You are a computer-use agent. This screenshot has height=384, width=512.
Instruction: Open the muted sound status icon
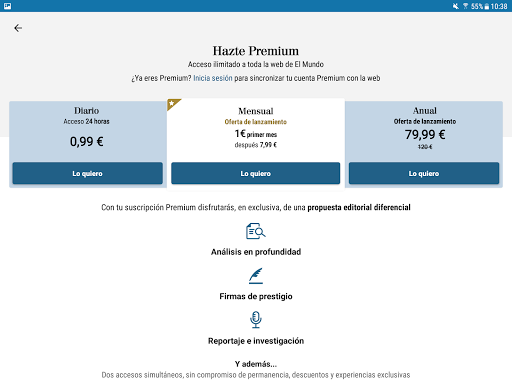pos(456,6)
